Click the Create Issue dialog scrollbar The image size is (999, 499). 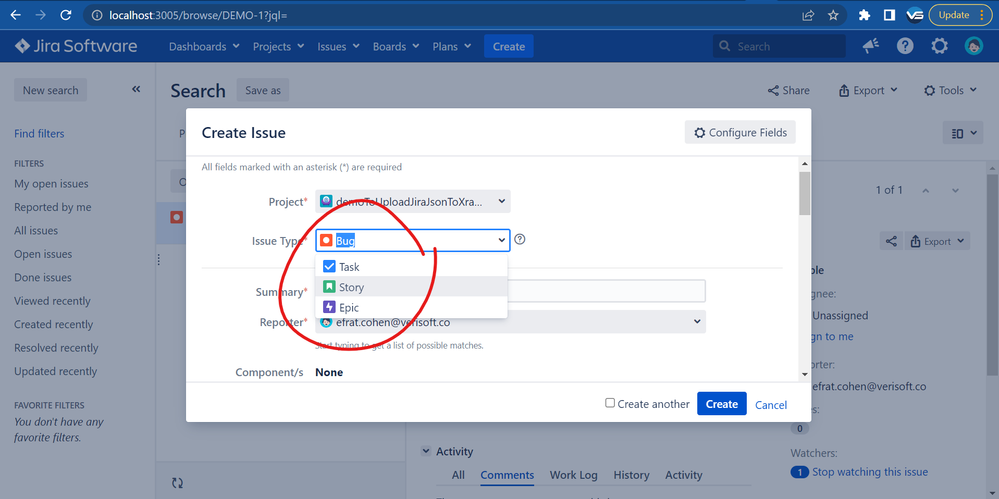805,193
